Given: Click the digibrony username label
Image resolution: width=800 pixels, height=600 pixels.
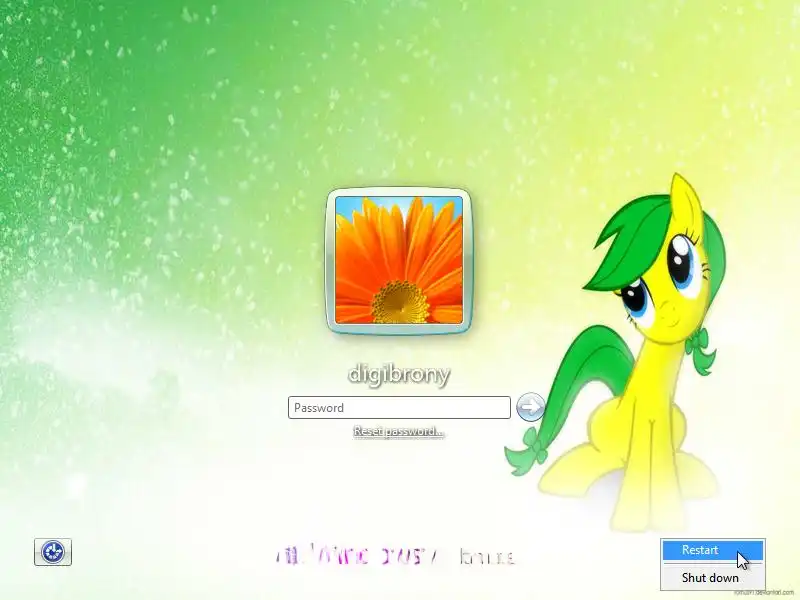Looking at the screenshot, I should (399, 374).
